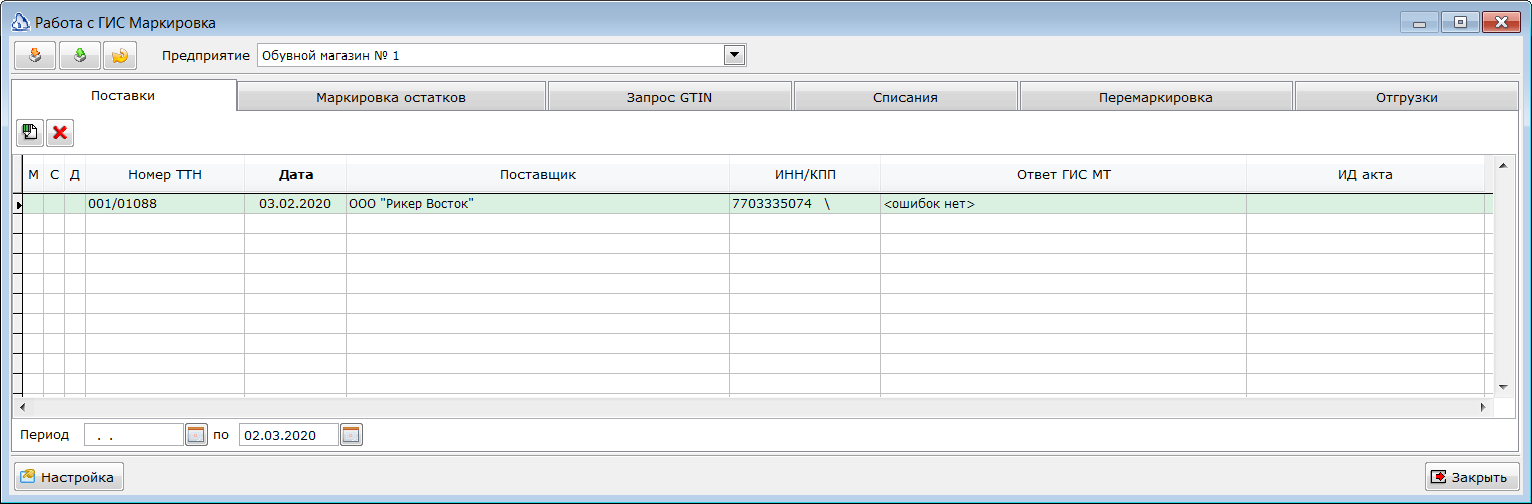Image resolution: width=1532 pixels, height=504 pixels.
Task: Click the green document icon under Поставки
Action: 30,132
